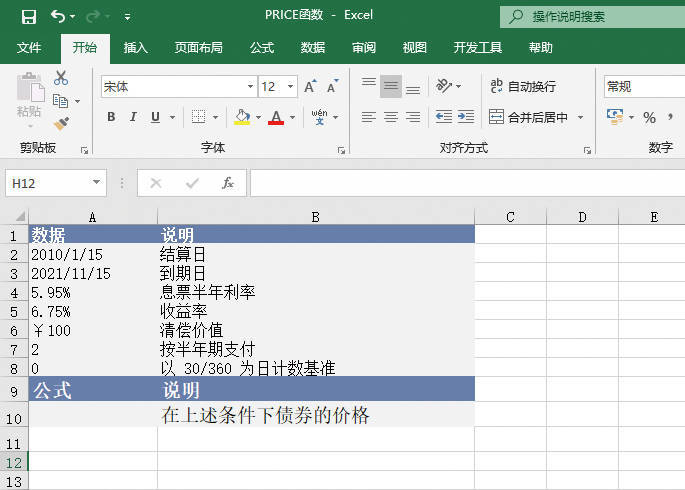Image resolution: width=685 pixels, height=490 pixels.
Task: Click the 合并后居中 button
Action: [528, 118]
